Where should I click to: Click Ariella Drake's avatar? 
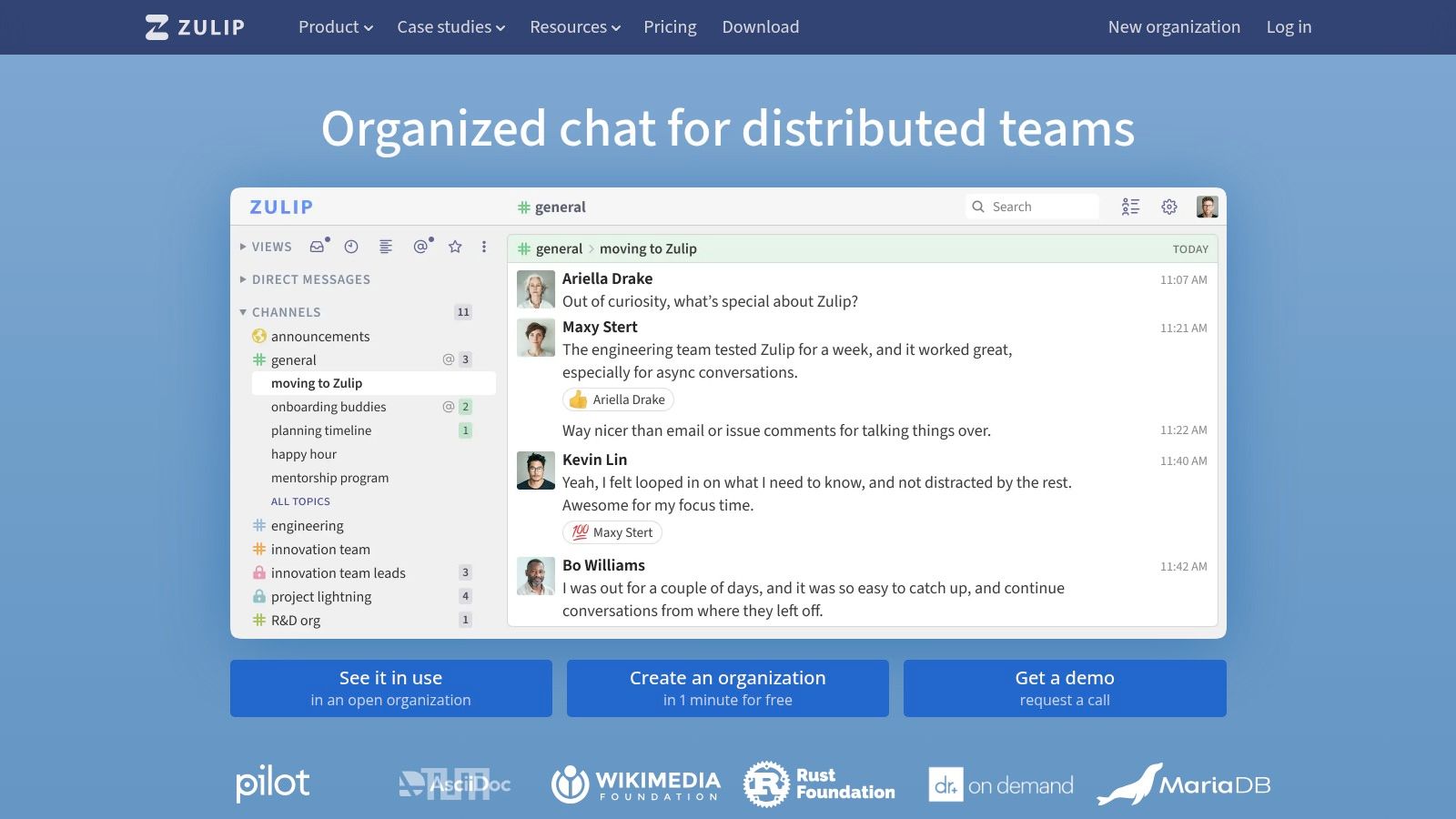tap(536, 290)
